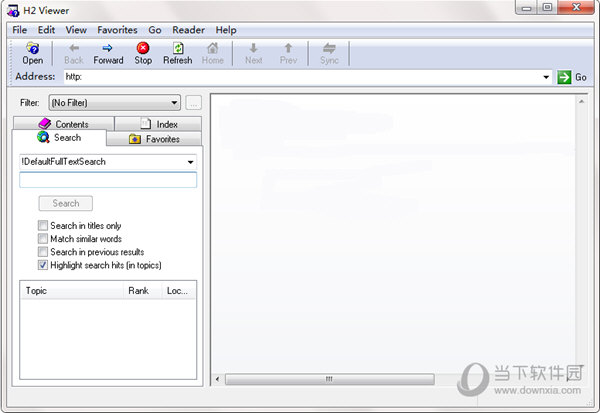Screen dimensions: 600x413
Task: Enable Match similar words checkbox
Action: (x=43, y=238)
